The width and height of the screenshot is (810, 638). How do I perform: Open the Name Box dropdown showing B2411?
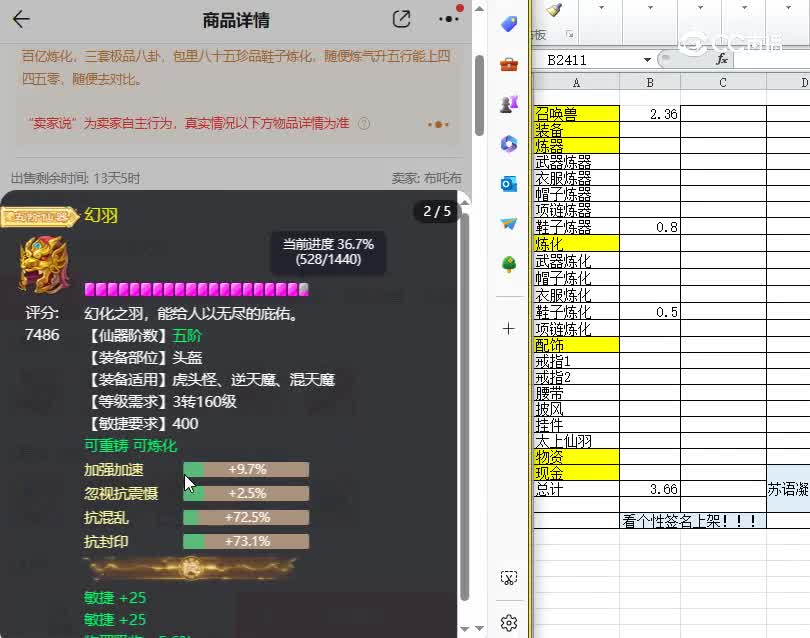(x=648, y=59)
